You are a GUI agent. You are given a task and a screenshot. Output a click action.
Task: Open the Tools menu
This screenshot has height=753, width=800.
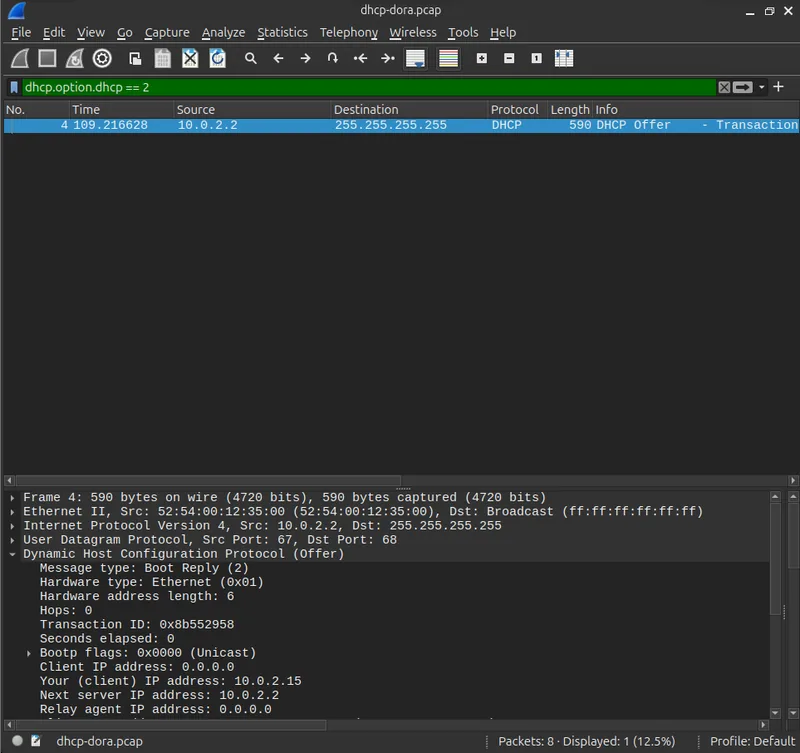(463, 33)
